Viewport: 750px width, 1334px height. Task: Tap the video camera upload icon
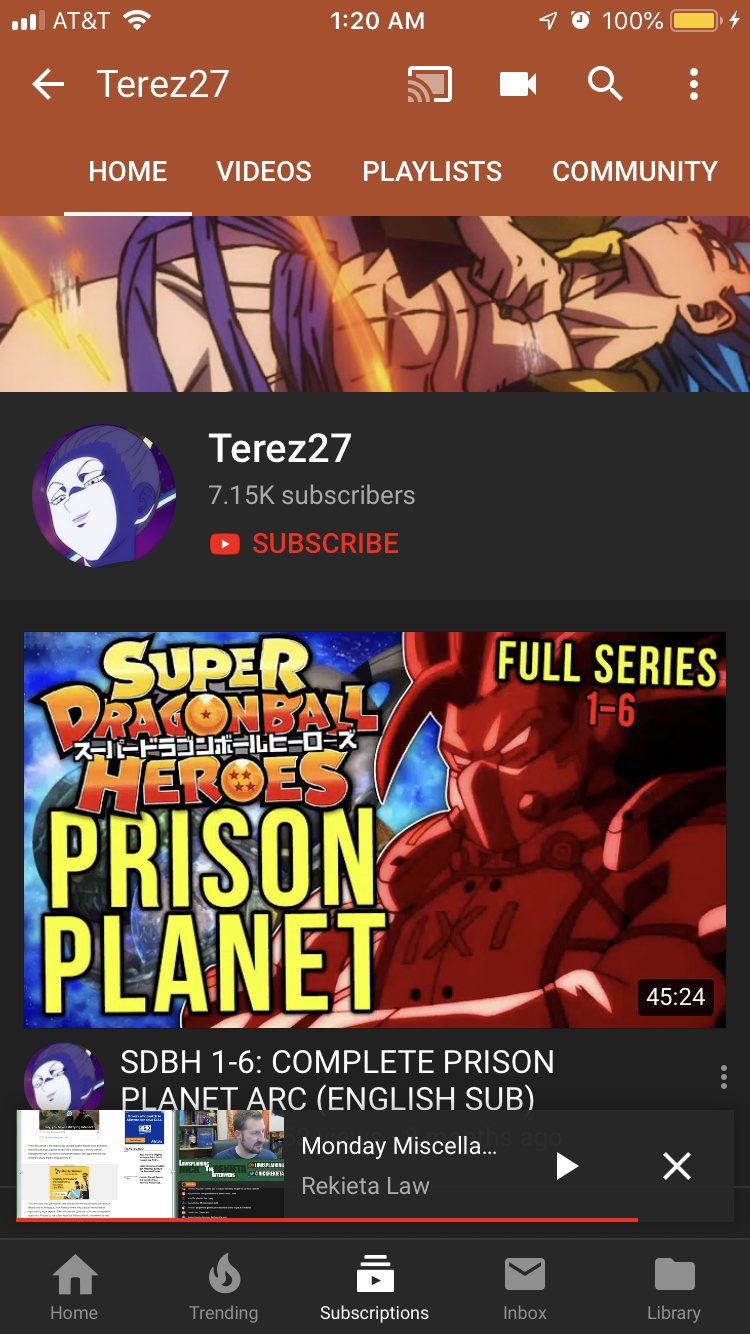[518, 85]
